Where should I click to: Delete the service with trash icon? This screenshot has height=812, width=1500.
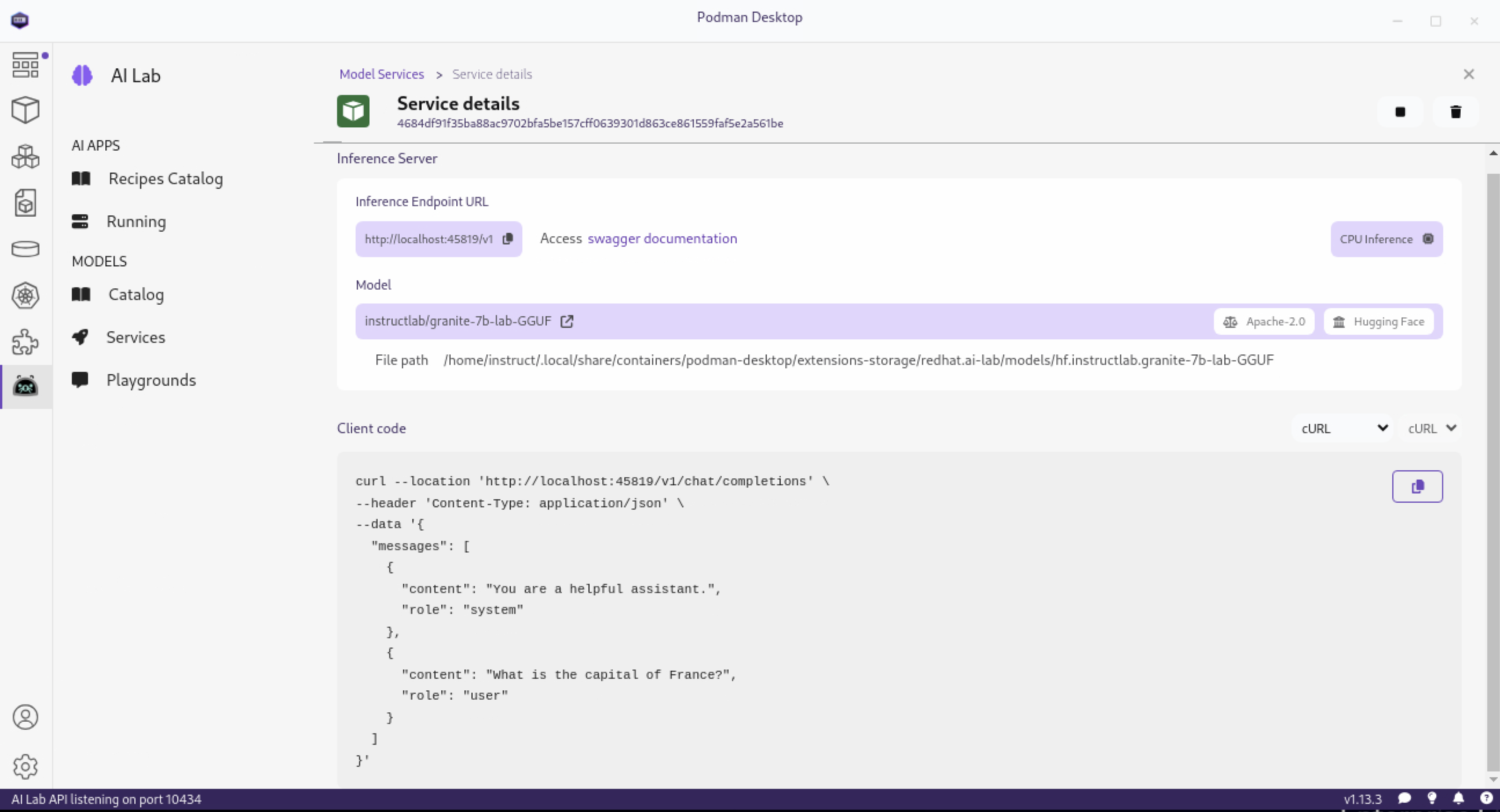coord(1455,112)
